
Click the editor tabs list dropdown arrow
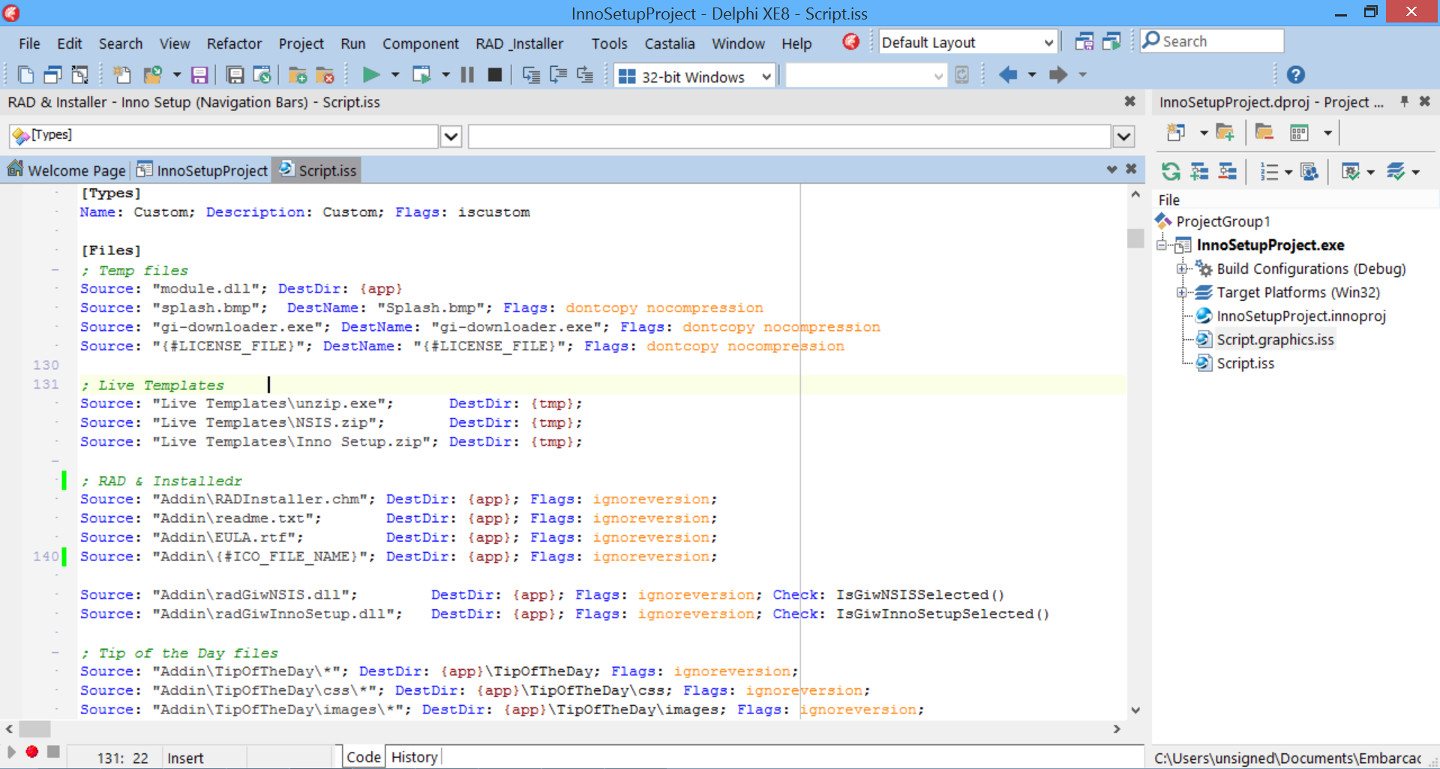(1112, 170)
